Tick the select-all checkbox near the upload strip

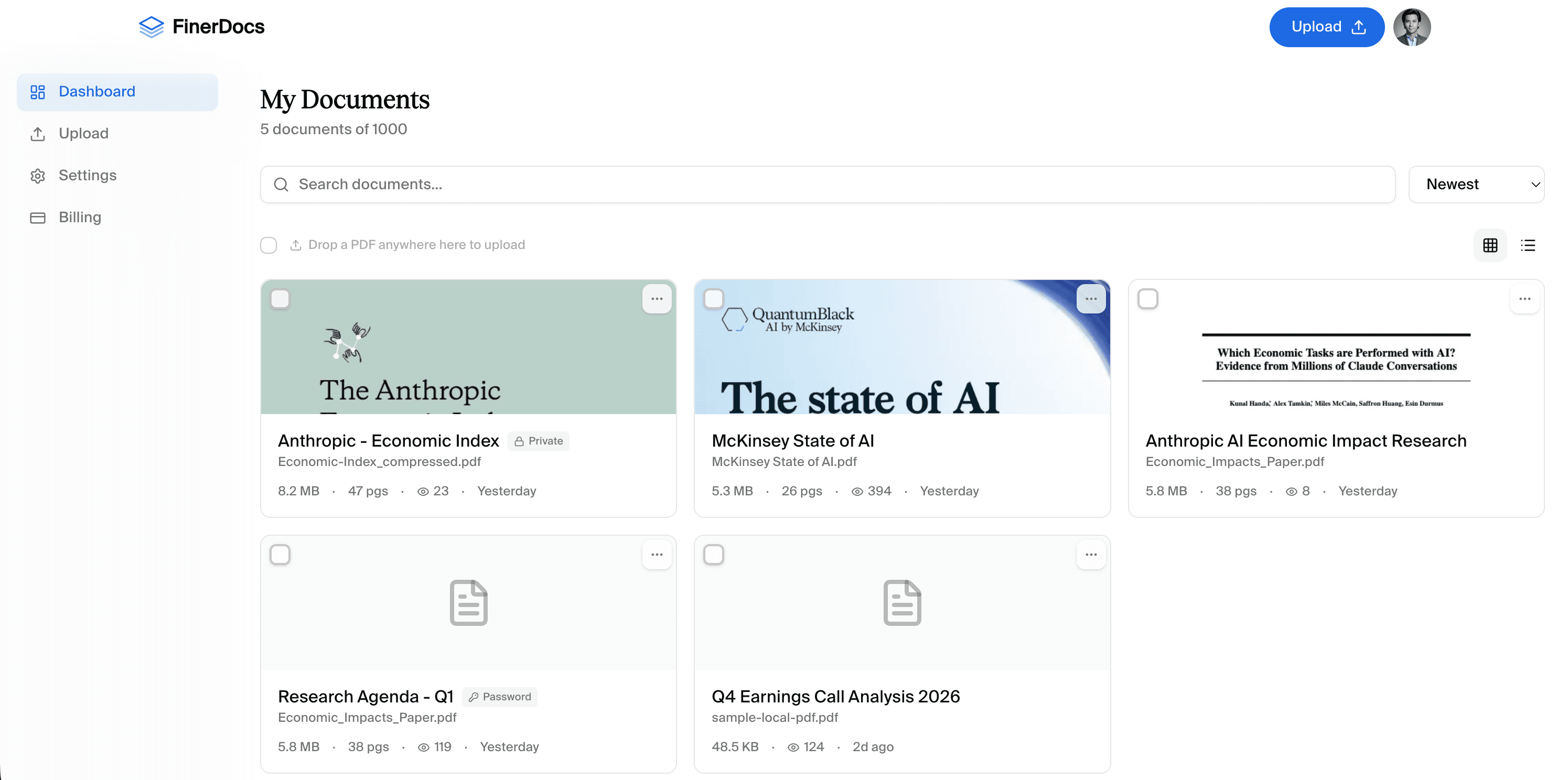pos(268,245)
